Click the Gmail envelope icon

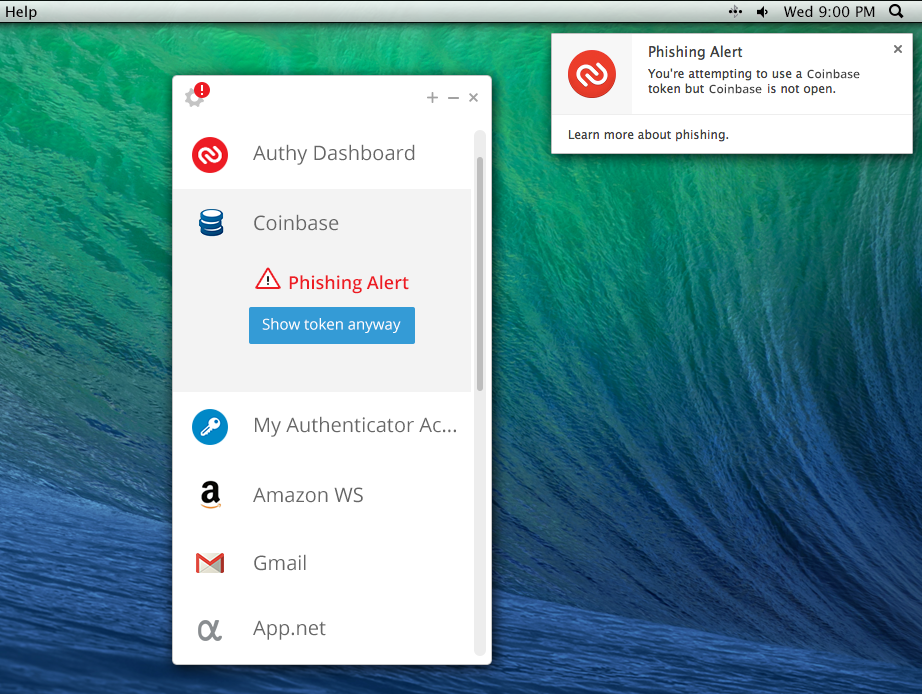[210, 563]
